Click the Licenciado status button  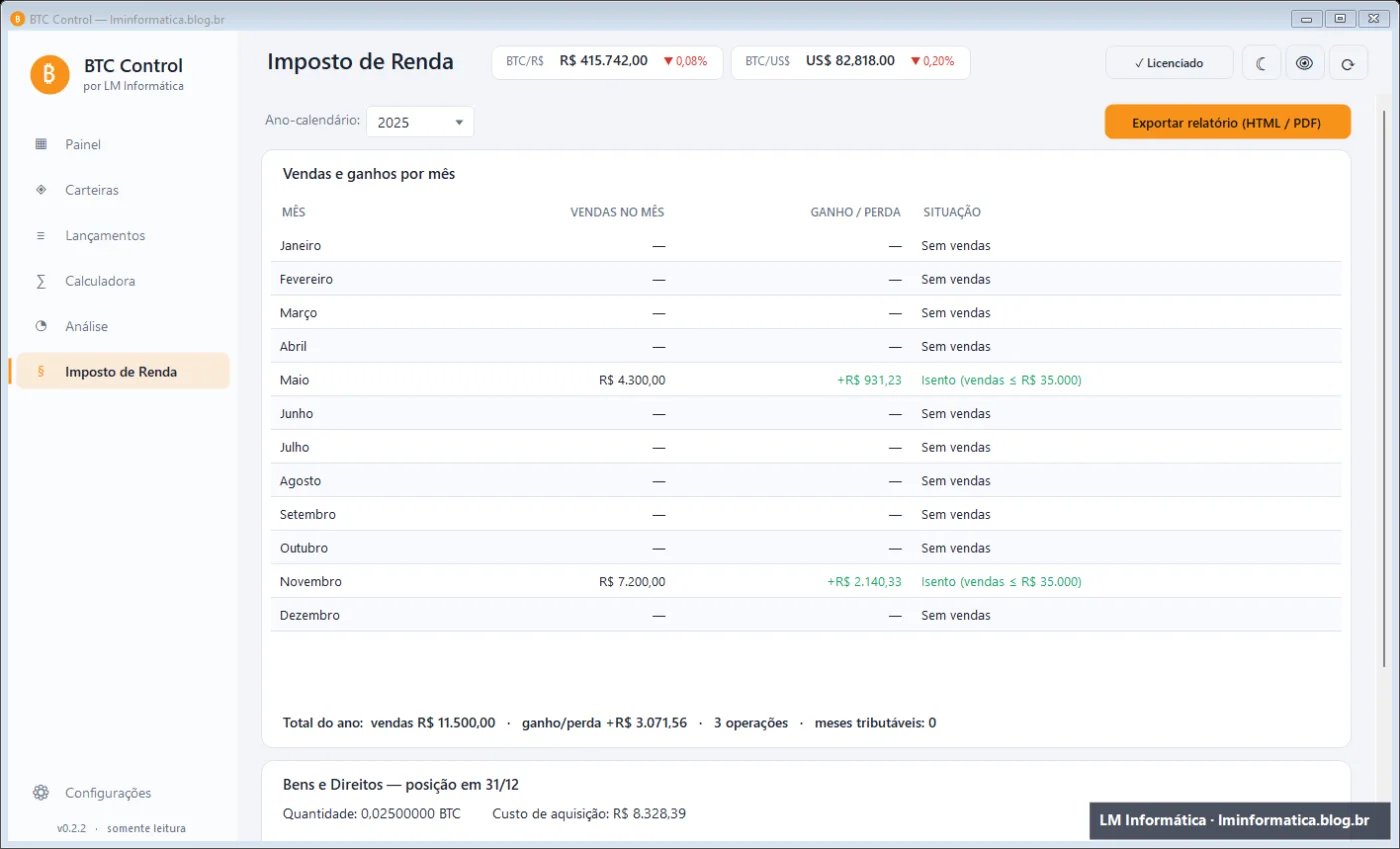pyautogui.click(x=1169, y=63)
